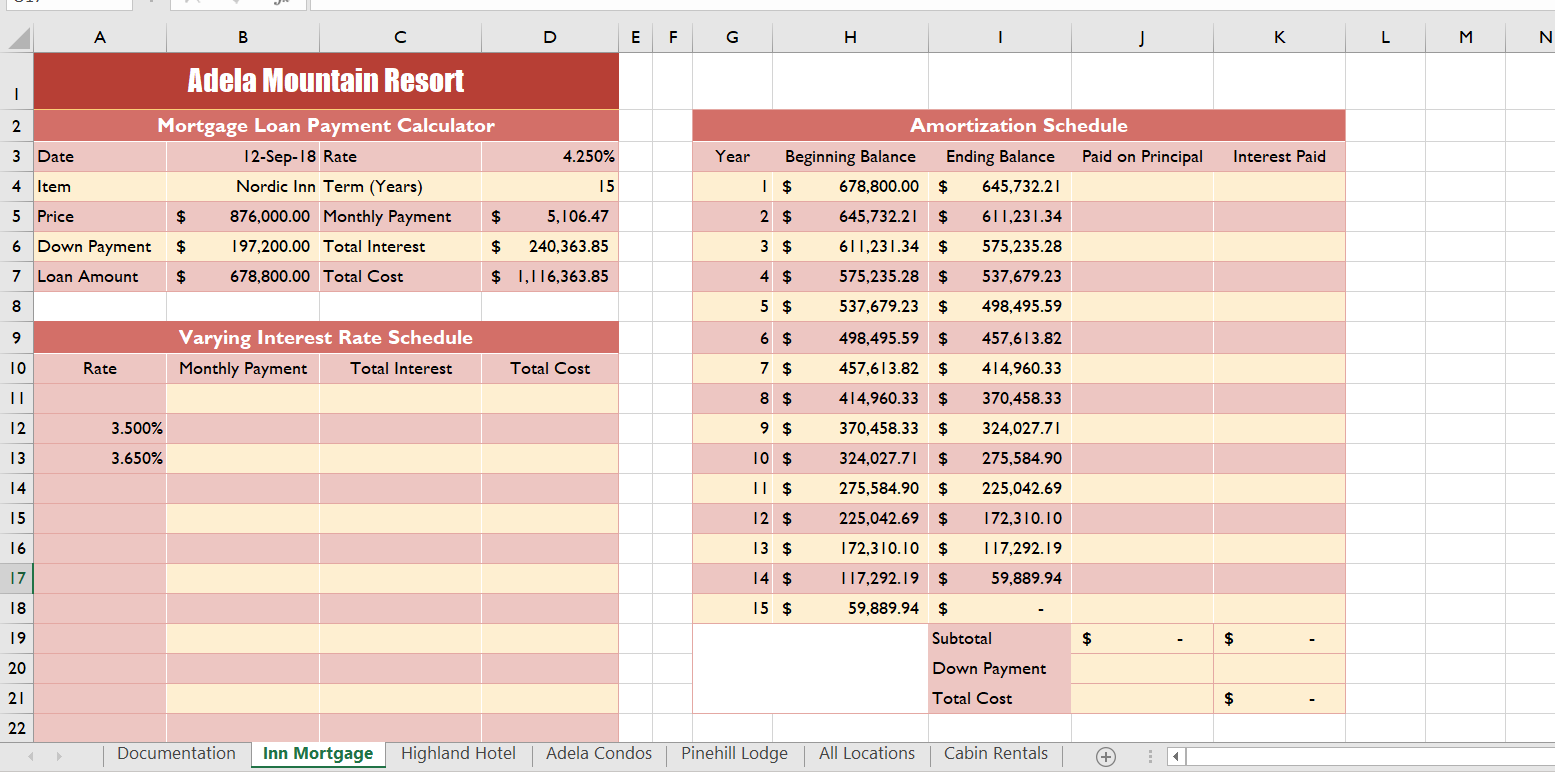Image resolution: width=1555 pixels, height=772 pixels.
Task: Select the 3.650% rate cell
Action: point(100,459)
